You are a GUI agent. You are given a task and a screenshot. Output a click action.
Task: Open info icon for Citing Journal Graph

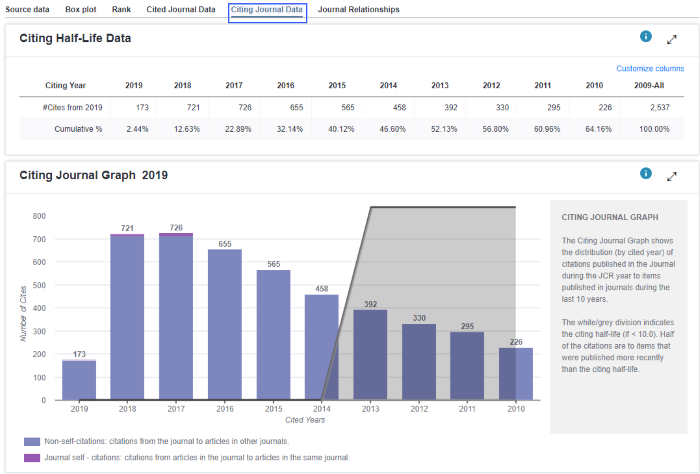click(646, 173)
